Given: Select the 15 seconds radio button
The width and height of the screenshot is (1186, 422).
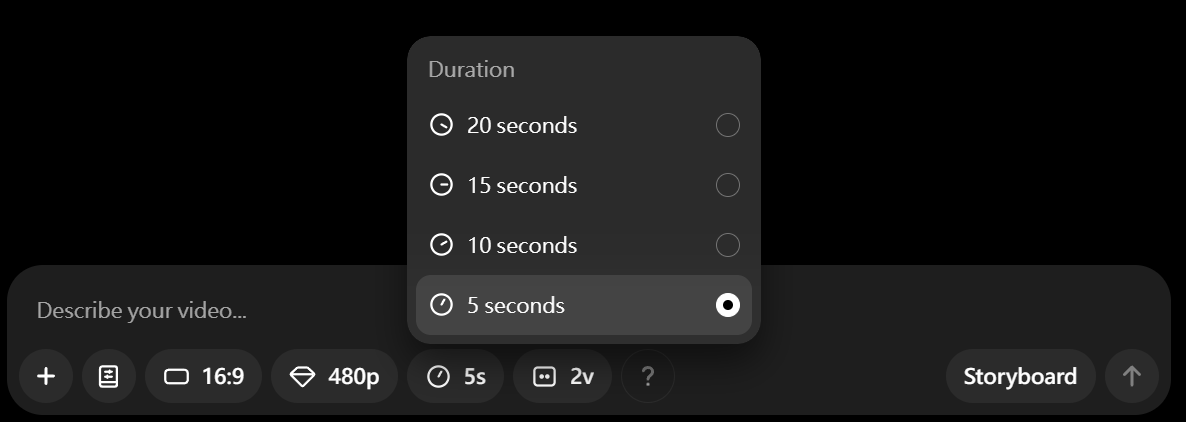Looking at the screenshot, I should (x=728, y=185).
